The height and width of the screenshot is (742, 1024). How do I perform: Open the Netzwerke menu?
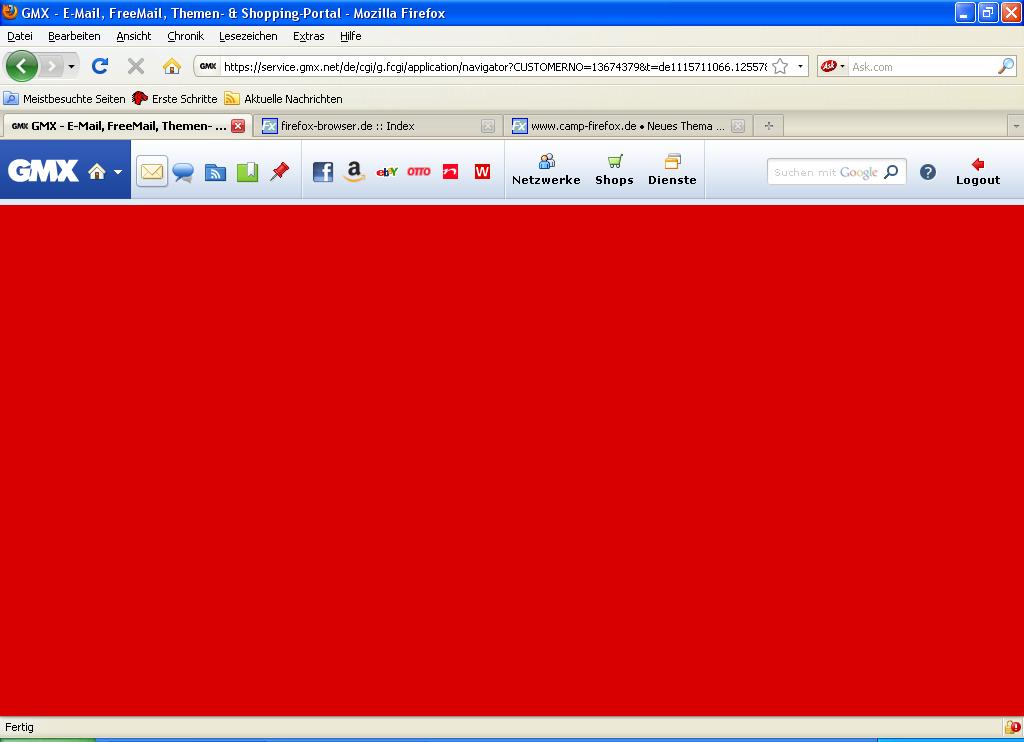(546, 170)
